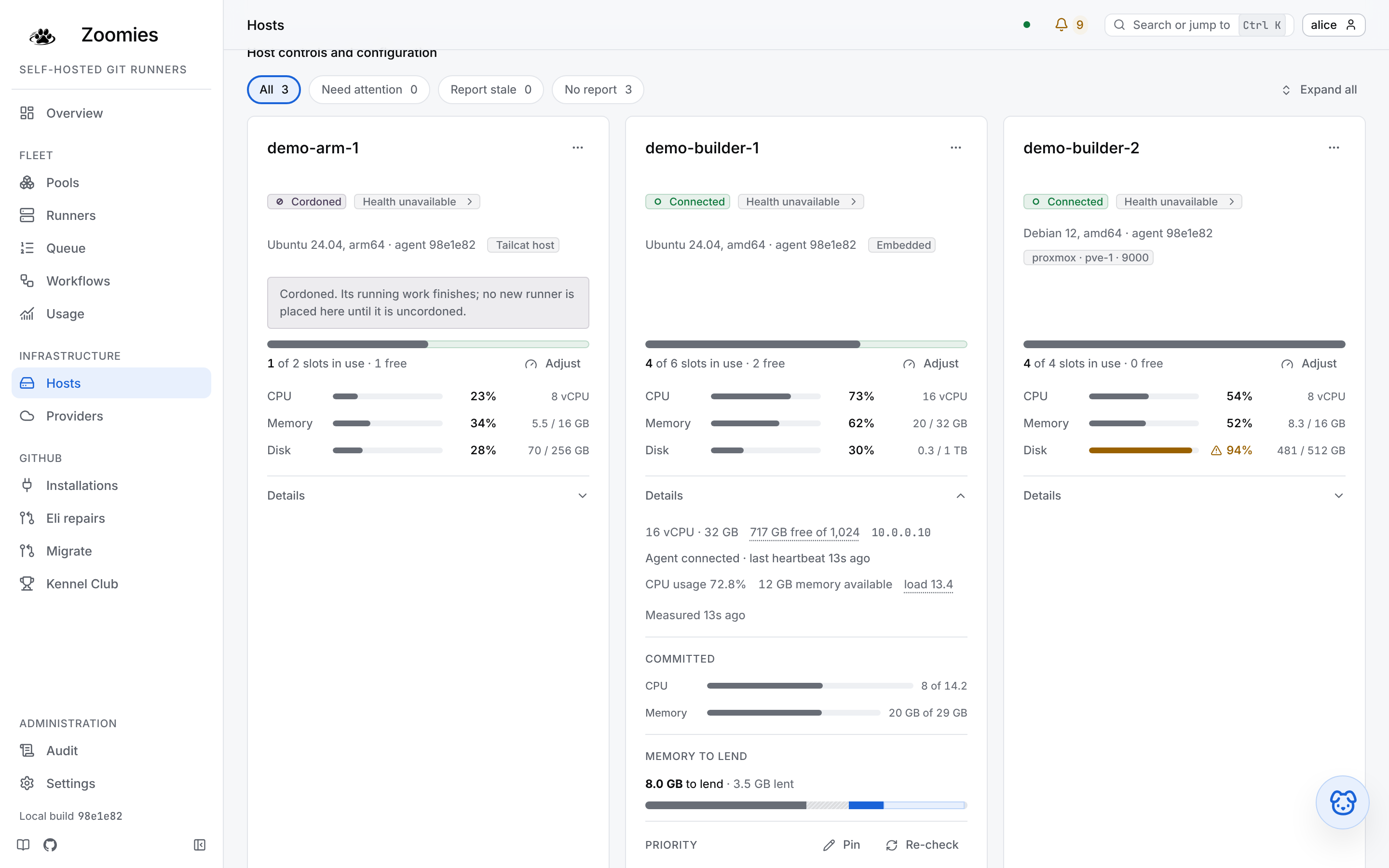Image resolution: width=1389 pixels, height=868 pixels.
Task: Filter hosts by Need attention
Action: (x=369, y=90)
